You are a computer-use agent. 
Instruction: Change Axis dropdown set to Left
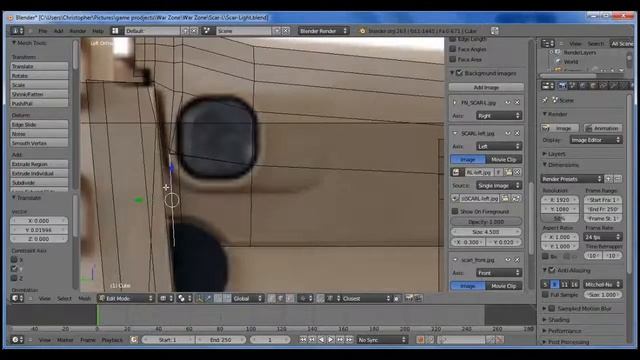[499, 146]
